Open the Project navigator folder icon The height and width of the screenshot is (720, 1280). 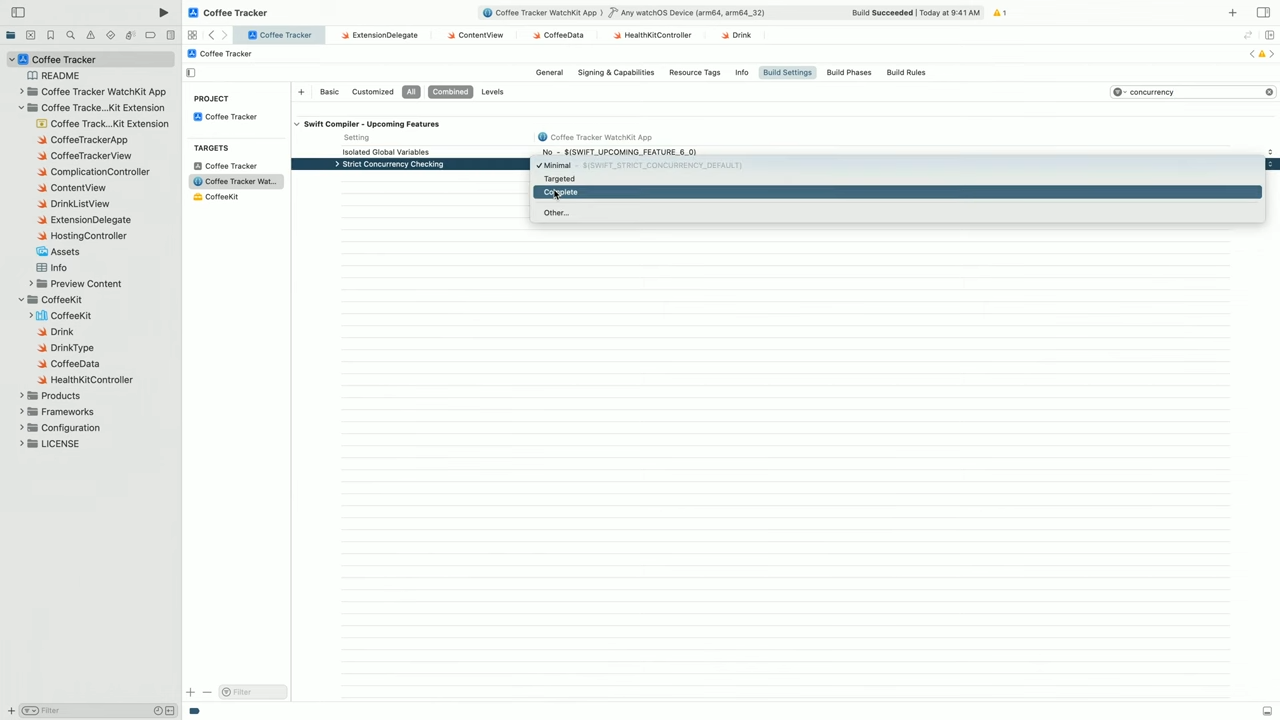(11, 35)
